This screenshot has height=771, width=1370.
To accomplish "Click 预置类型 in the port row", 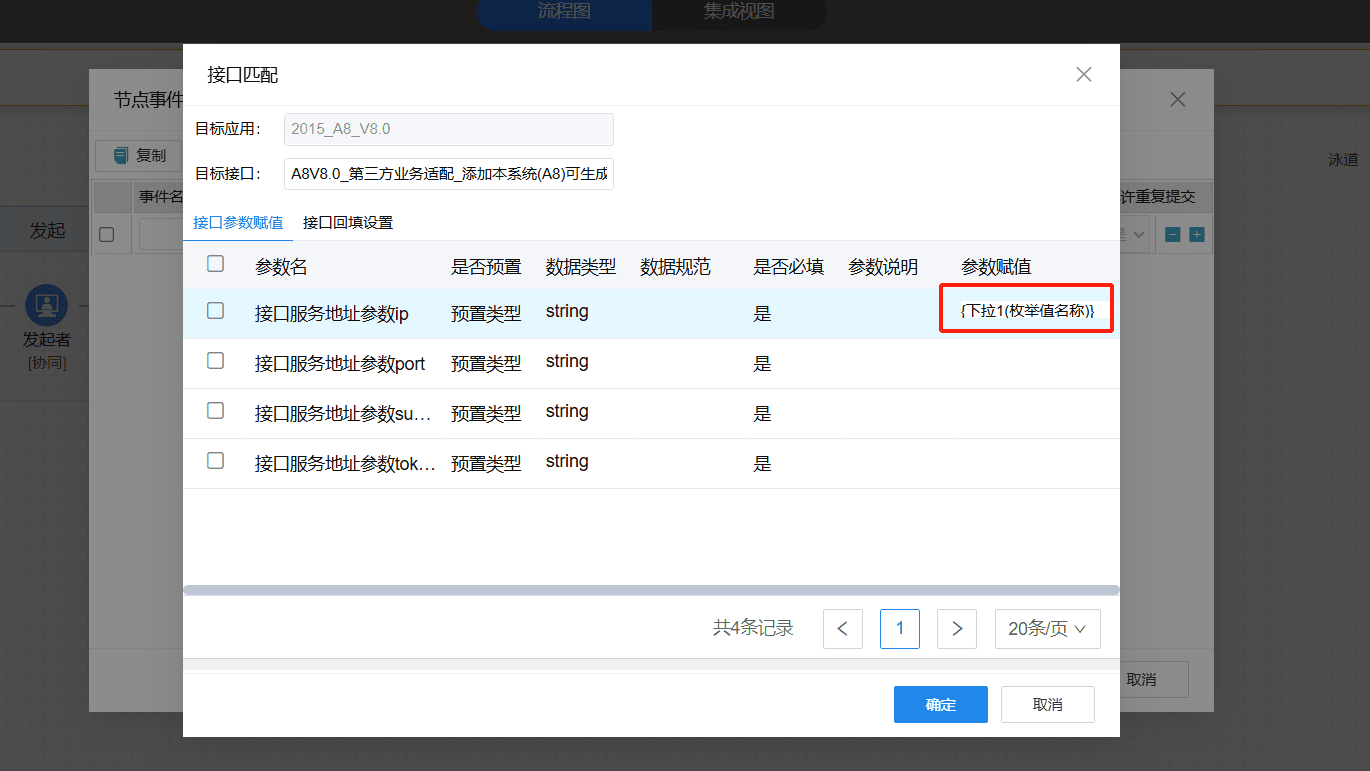I will pyautogui.click(x=486, y=364).
